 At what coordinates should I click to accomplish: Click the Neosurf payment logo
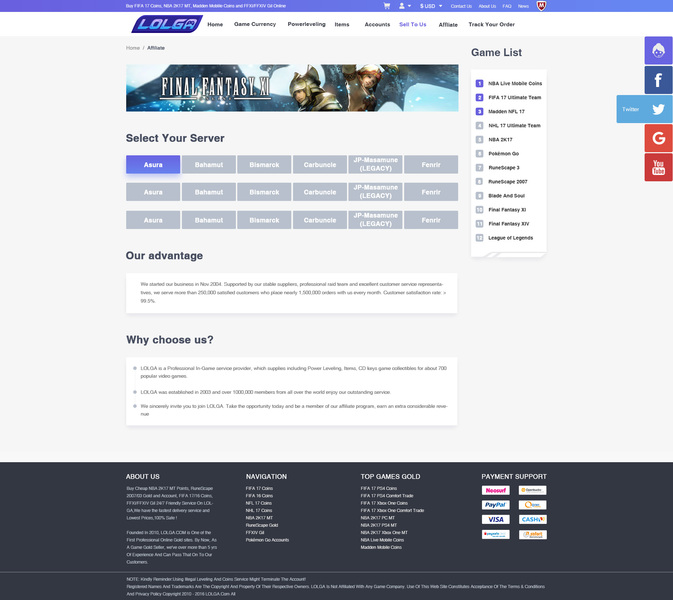pos(495,490)
